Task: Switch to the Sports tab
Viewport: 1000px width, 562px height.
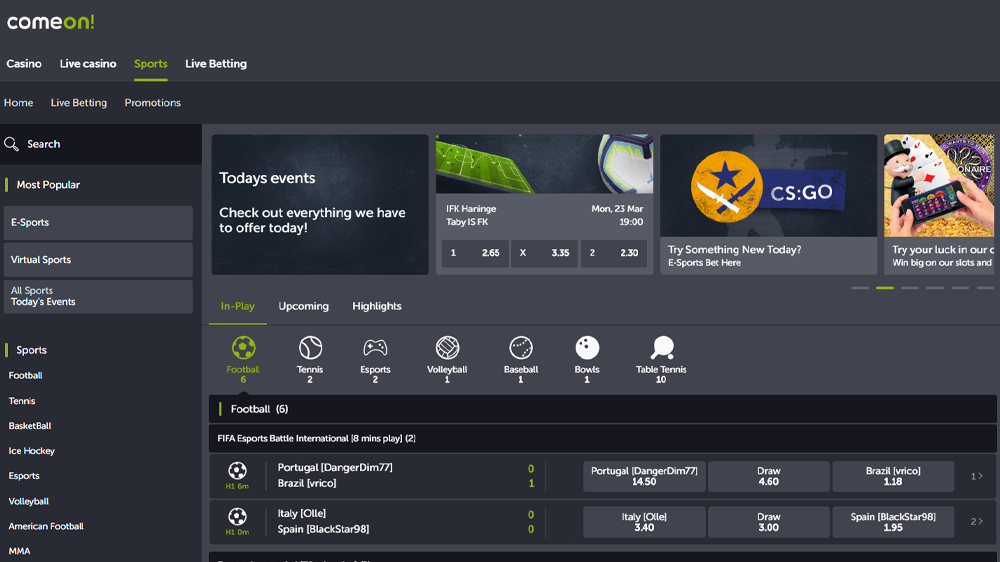Action: tap(151, 64)
